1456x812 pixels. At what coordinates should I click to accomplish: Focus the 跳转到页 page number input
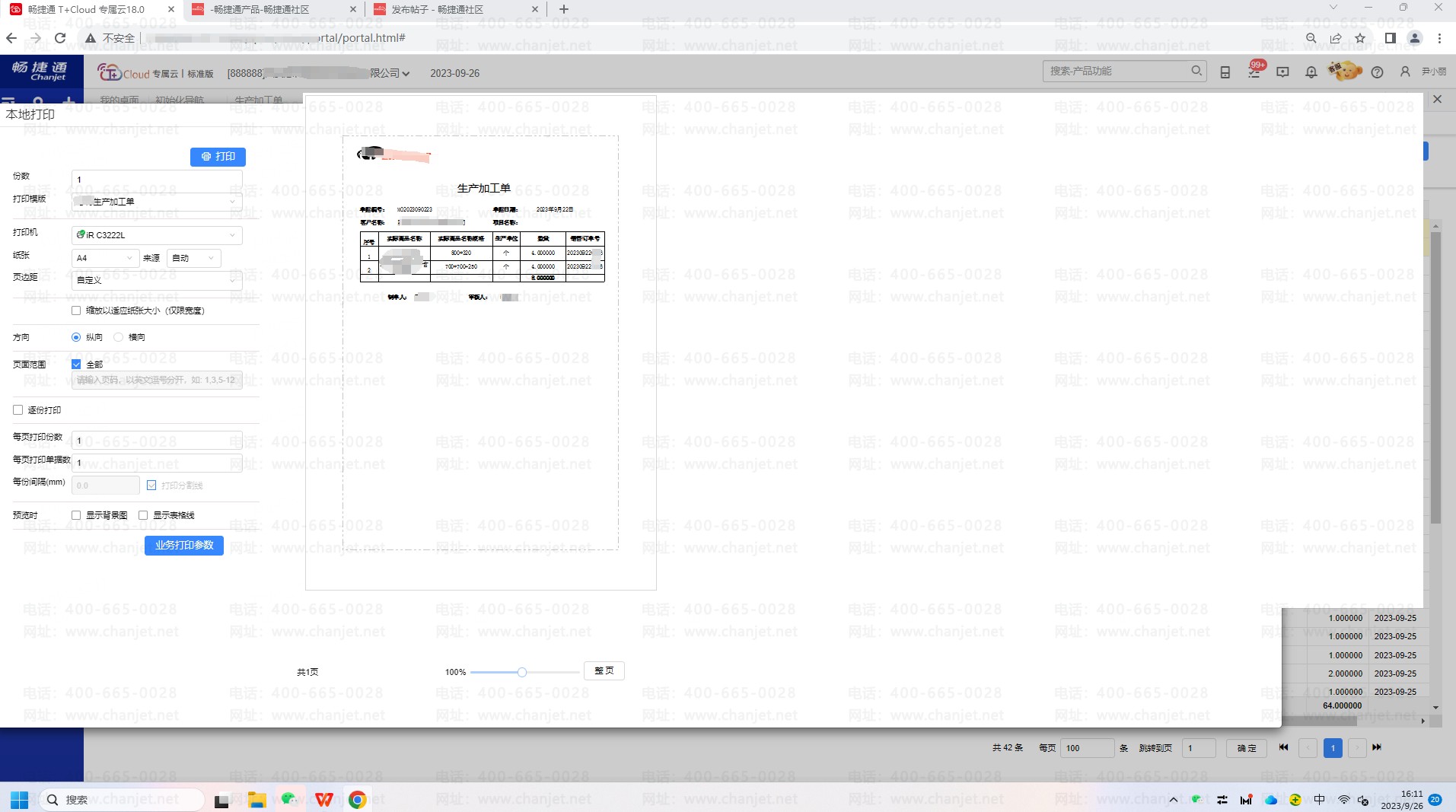[x=1199, y=748]
